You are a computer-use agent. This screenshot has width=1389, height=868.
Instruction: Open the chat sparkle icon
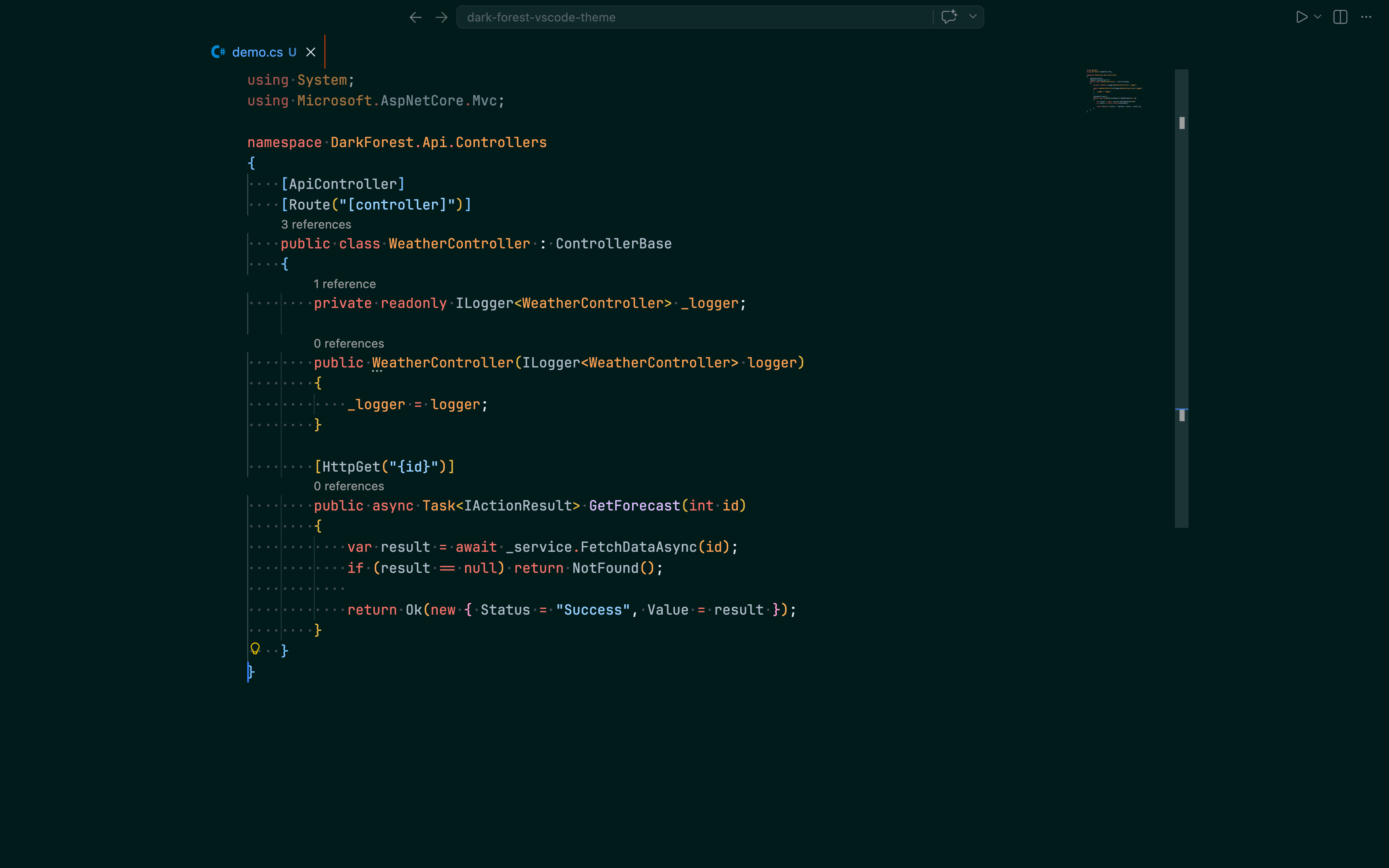tap(949, 17)
